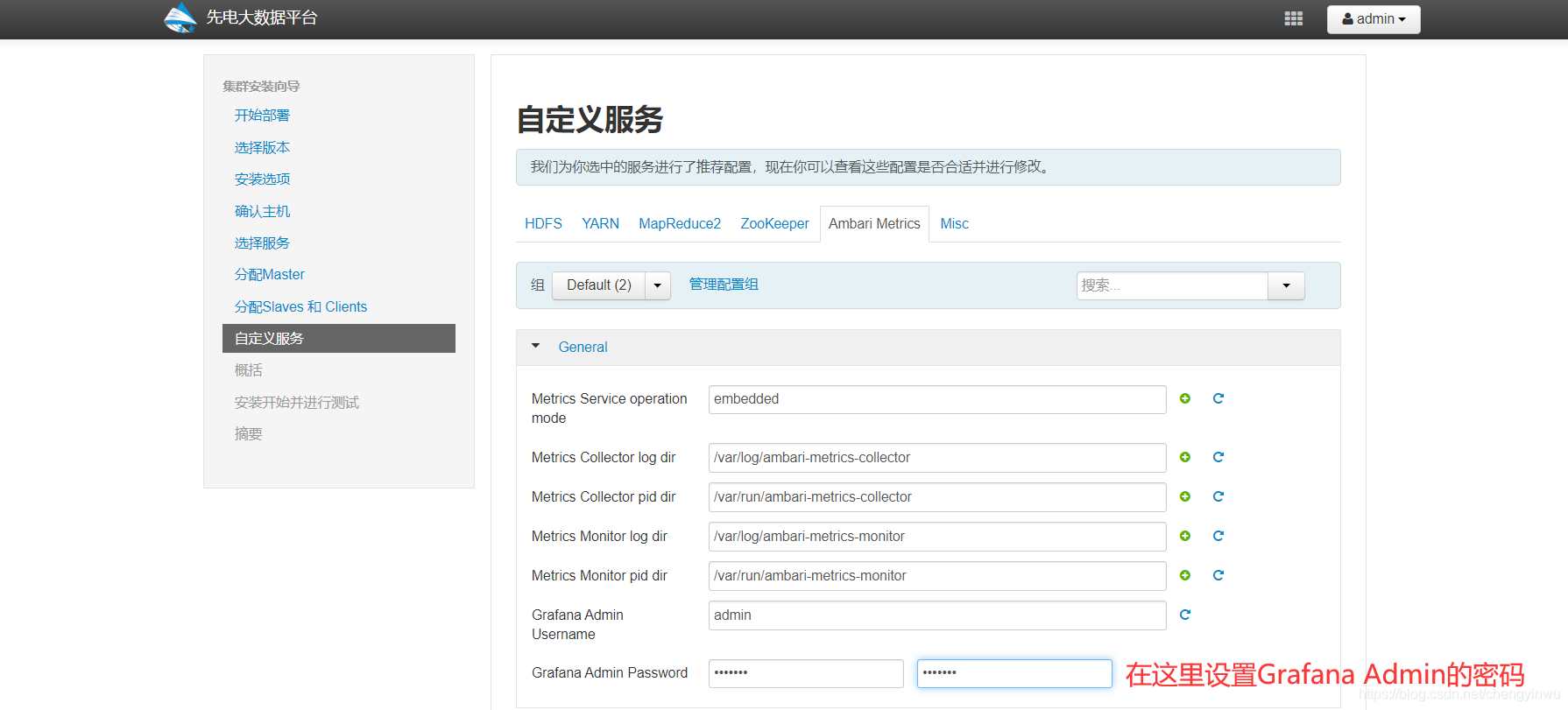Click undo icon for Grafana Admin Username
The width and height of the screenshot is (1568, 710).
[x=1185, y=615]
